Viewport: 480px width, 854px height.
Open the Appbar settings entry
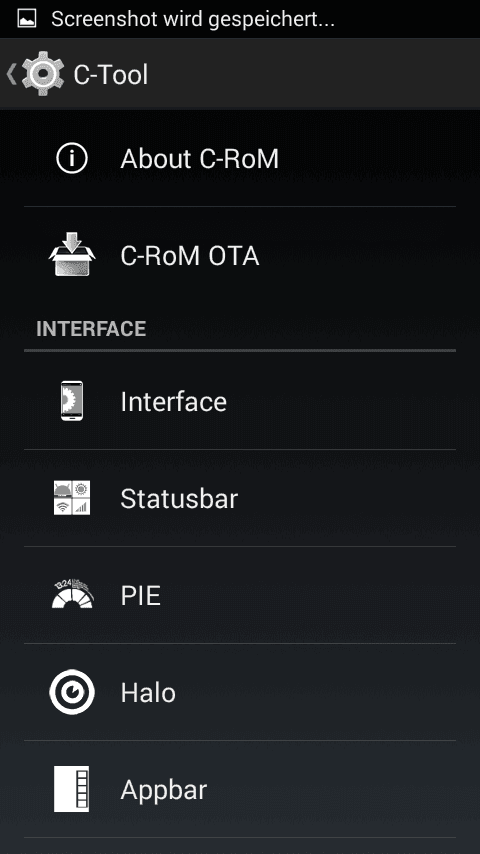point(240,789)
